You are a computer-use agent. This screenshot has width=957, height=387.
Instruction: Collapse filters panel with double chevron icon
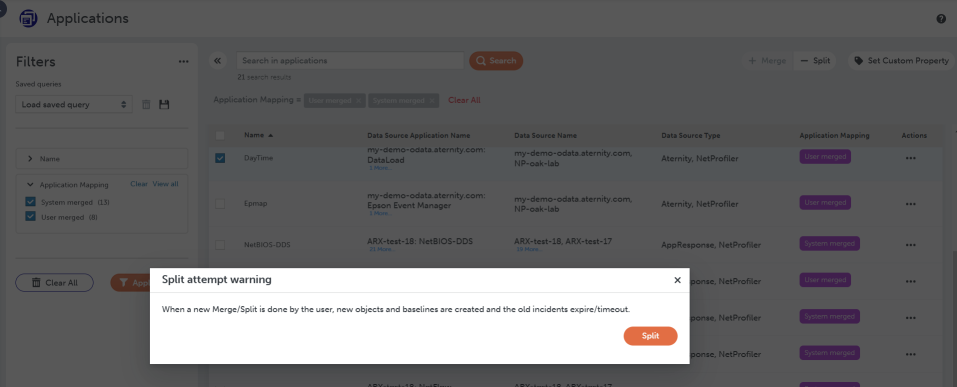pos(218,60)
